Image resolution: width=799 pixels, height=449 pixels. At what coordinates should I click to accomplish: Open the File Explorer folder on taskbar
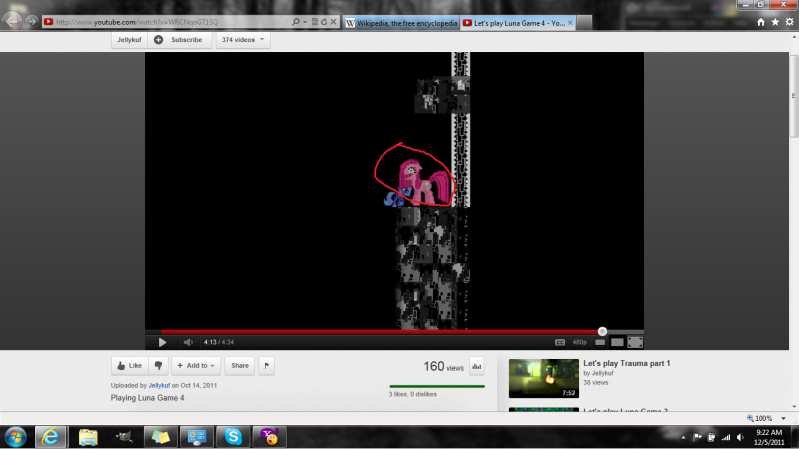coord(88,437)
